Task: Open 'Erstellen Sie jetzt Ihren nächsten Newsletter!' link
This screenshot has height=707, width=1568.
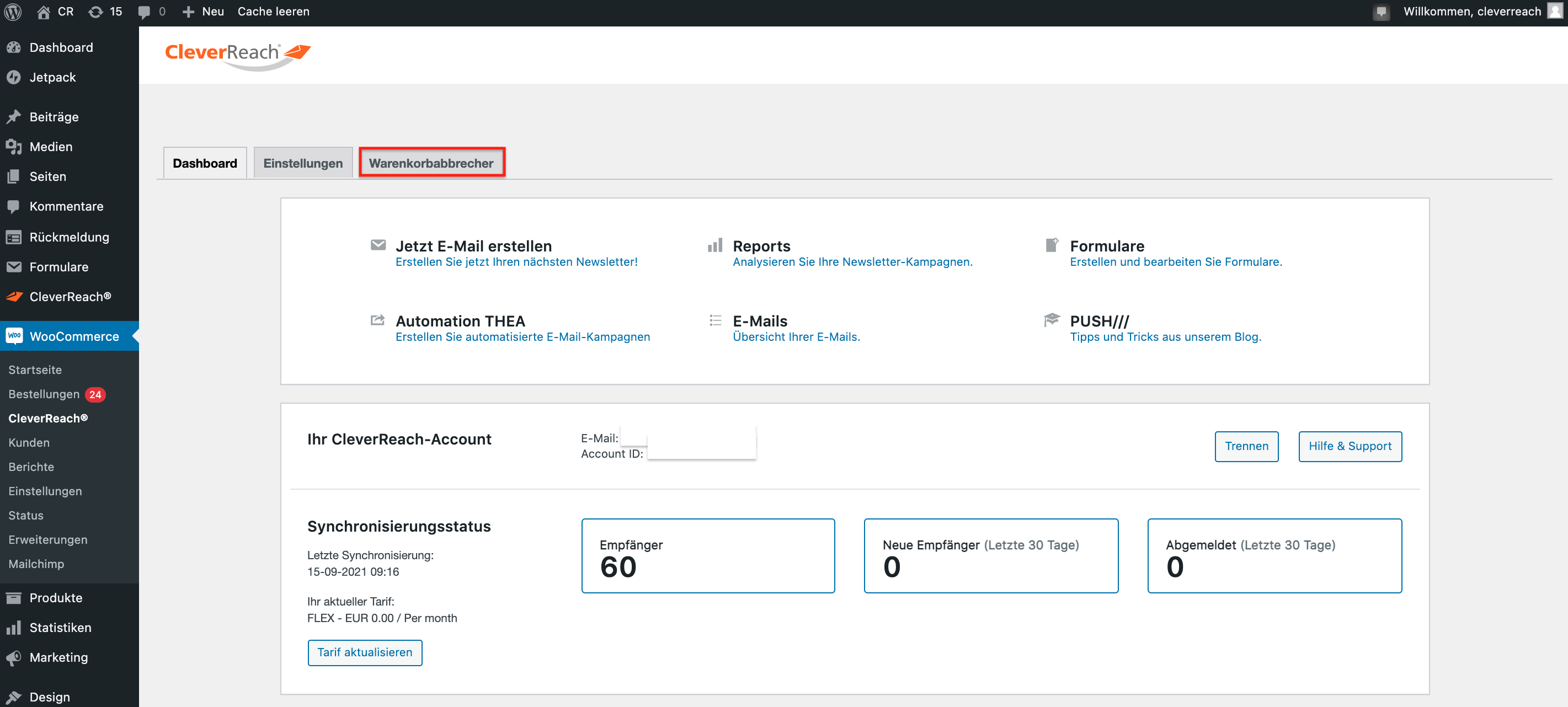Action: coord(516,261)
